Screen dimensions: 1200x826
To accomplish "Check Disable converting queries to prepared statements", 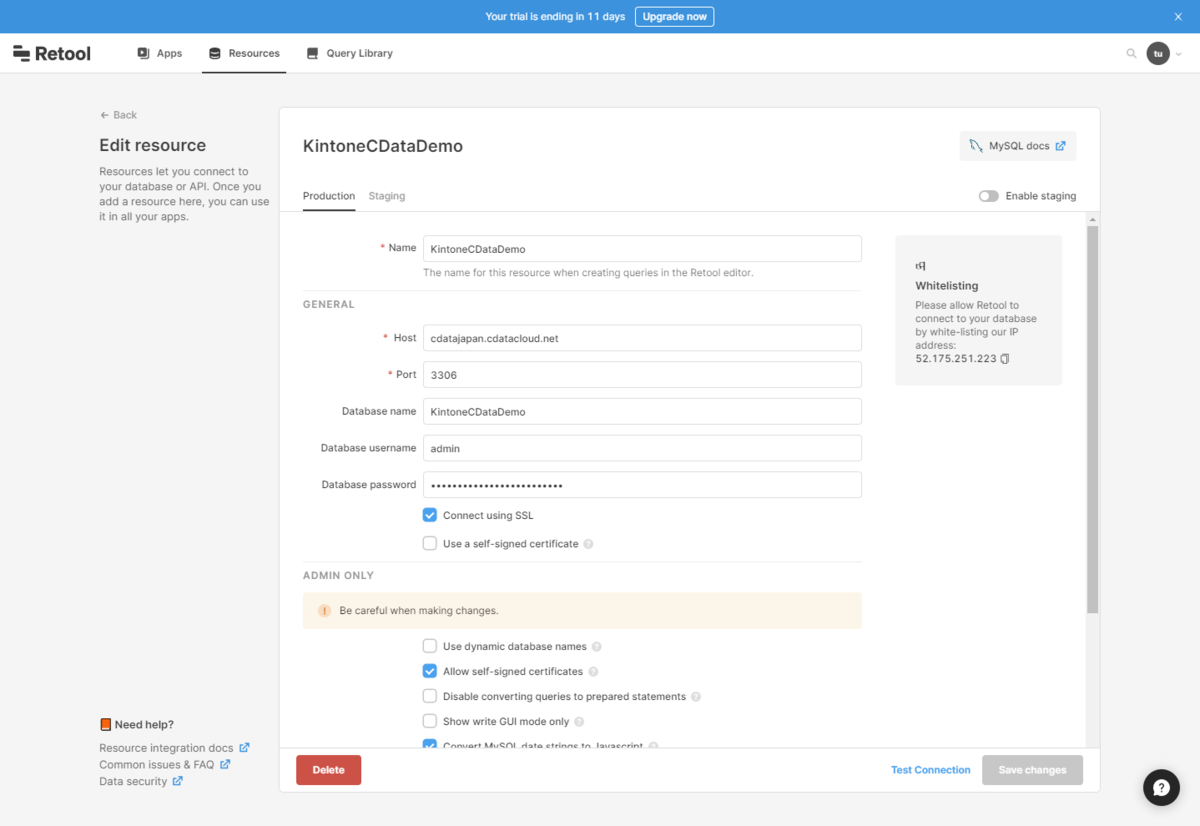I will pos(430,696).
